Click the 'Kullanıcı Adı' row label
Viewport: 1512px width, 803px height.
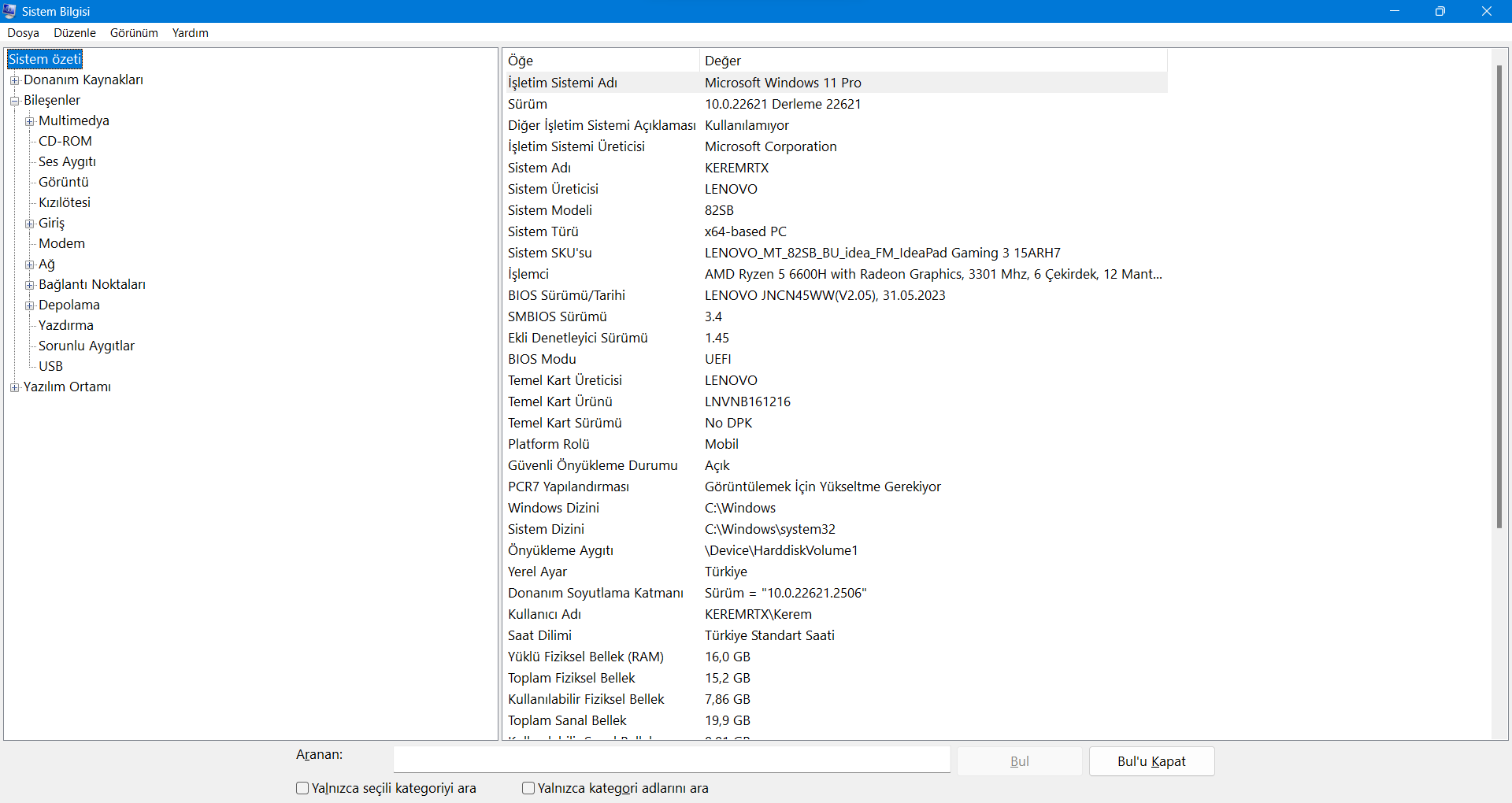pos(545,614)
